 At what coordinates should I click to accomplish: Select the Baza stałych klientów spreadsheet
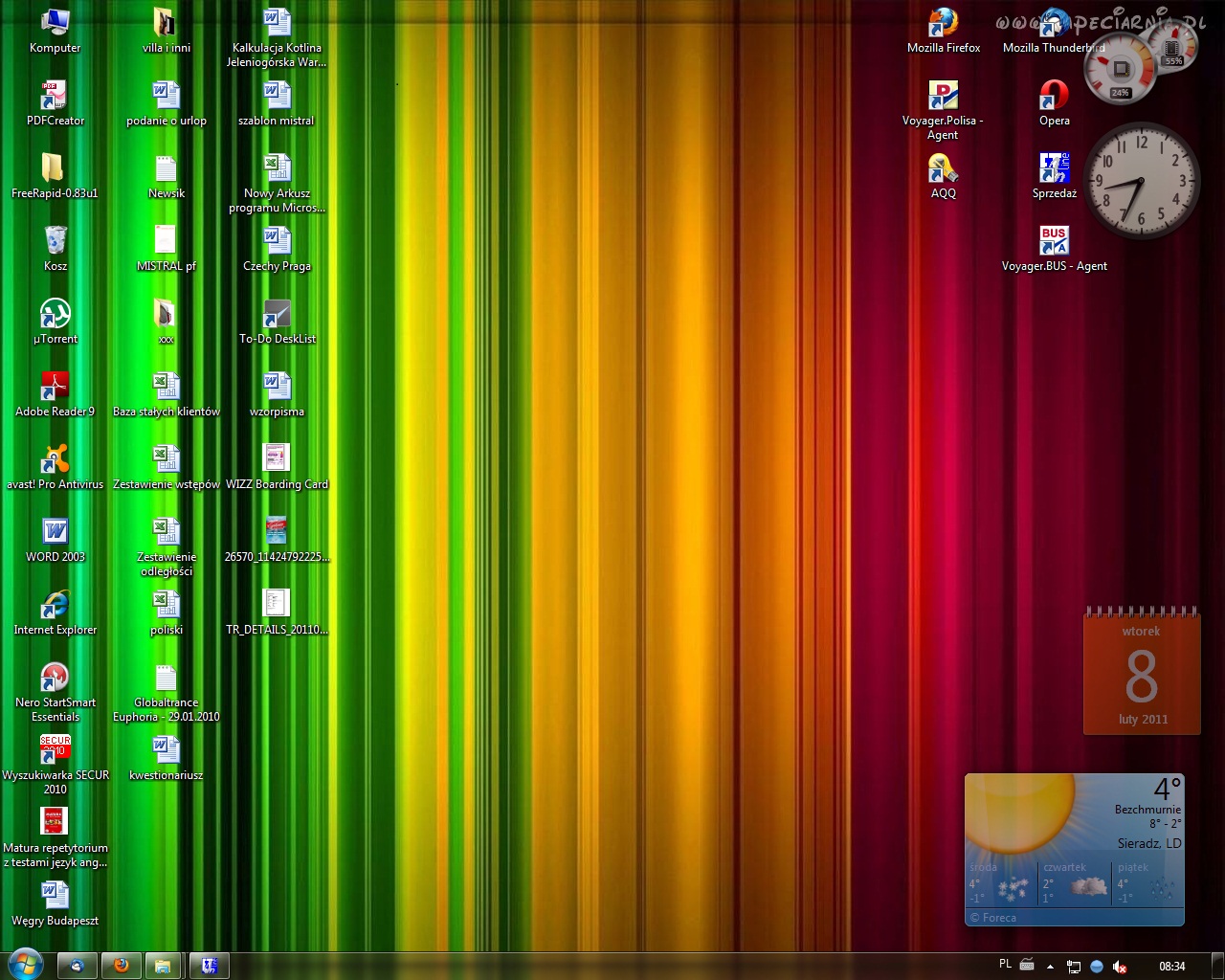point(167,388)
